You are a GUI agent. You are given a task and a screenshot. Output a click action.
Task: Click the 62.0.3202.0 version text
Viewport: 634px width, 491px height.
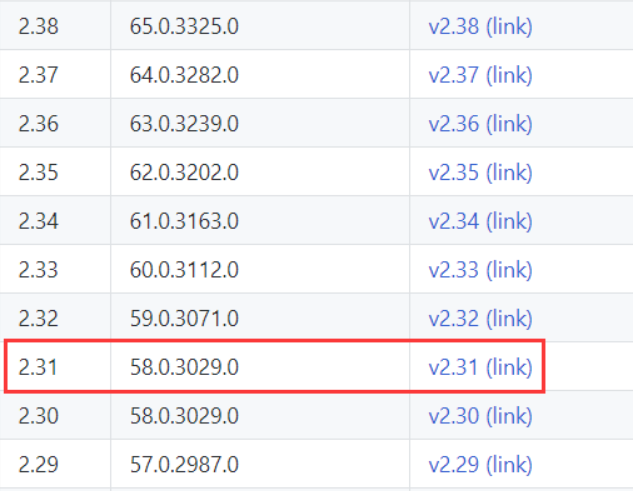click(x=184, y=173)
